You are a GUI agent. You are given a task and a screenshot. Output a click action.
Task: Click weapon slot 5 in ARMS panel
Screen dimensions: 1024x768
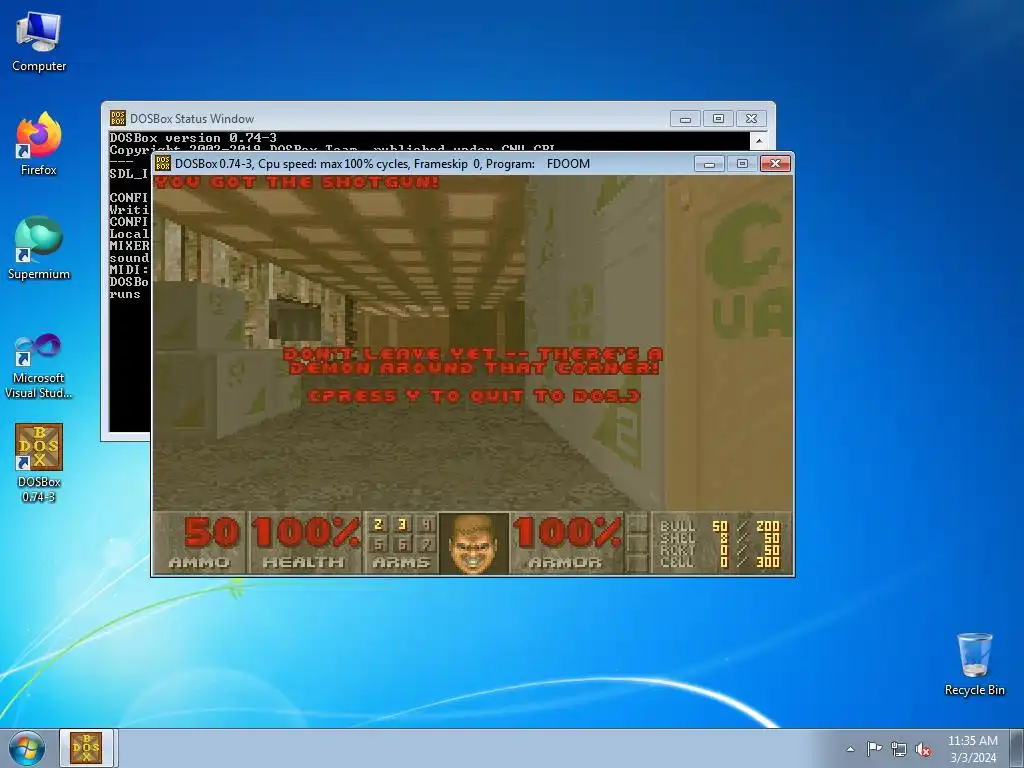point(378,543)
